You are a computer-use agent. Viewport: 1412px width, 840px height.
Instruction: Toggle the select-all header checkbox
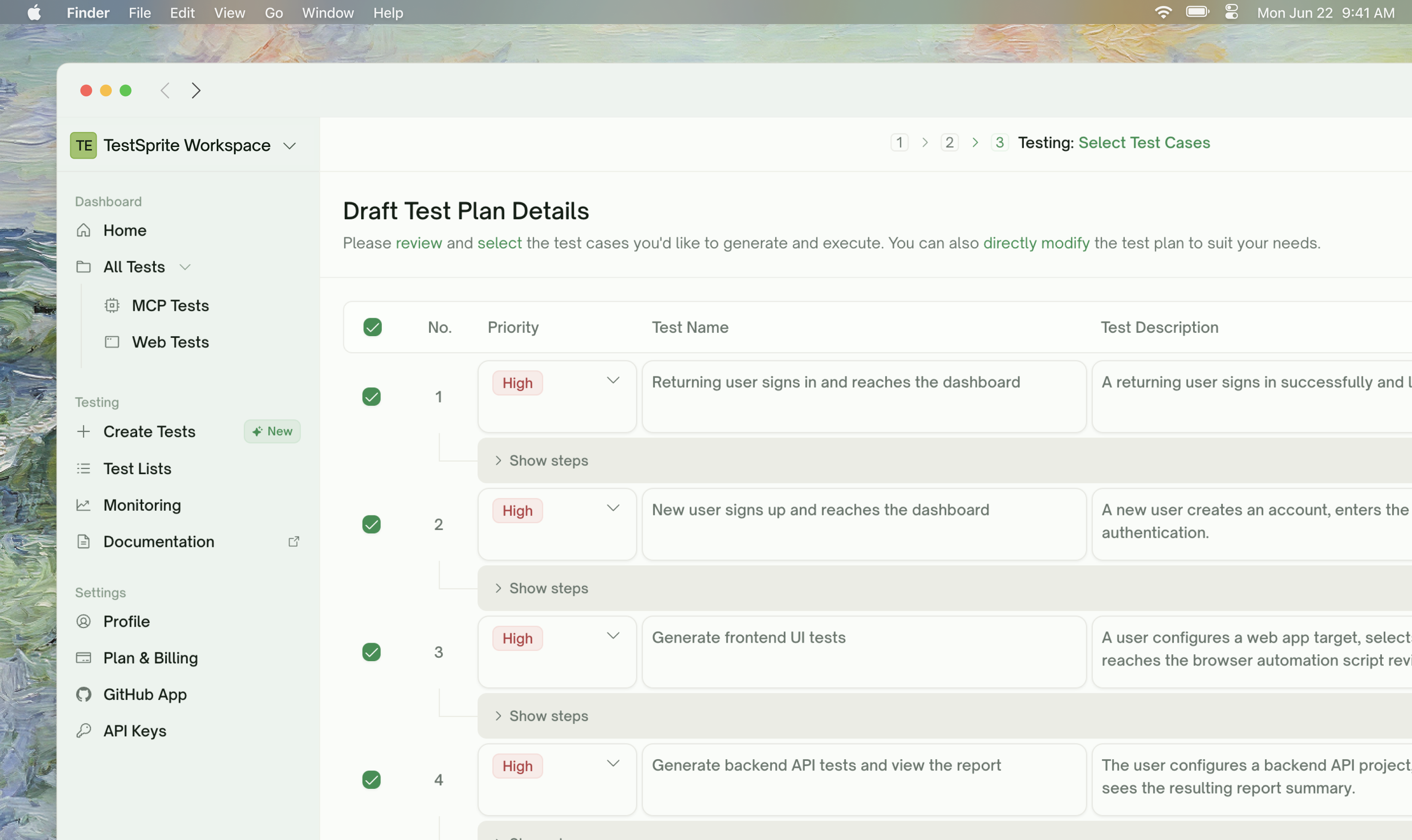click(372, 327)
